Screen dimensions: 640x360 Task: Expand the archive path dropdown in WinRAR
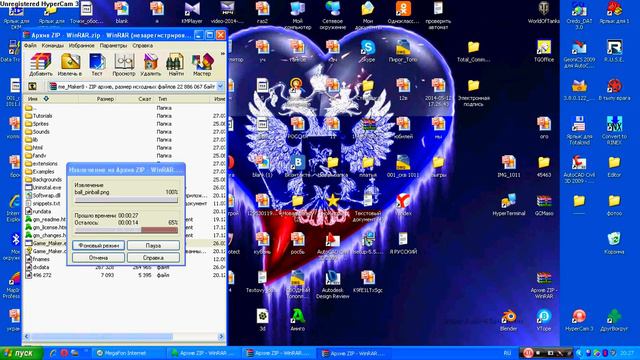220,87
